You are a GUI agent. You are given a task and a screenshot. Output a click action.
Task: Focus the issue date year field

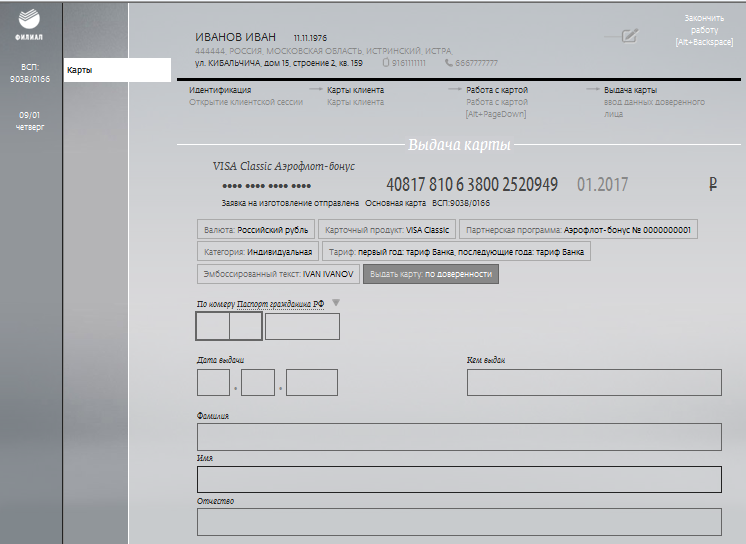pyautogui.click(x=312, y=382)
